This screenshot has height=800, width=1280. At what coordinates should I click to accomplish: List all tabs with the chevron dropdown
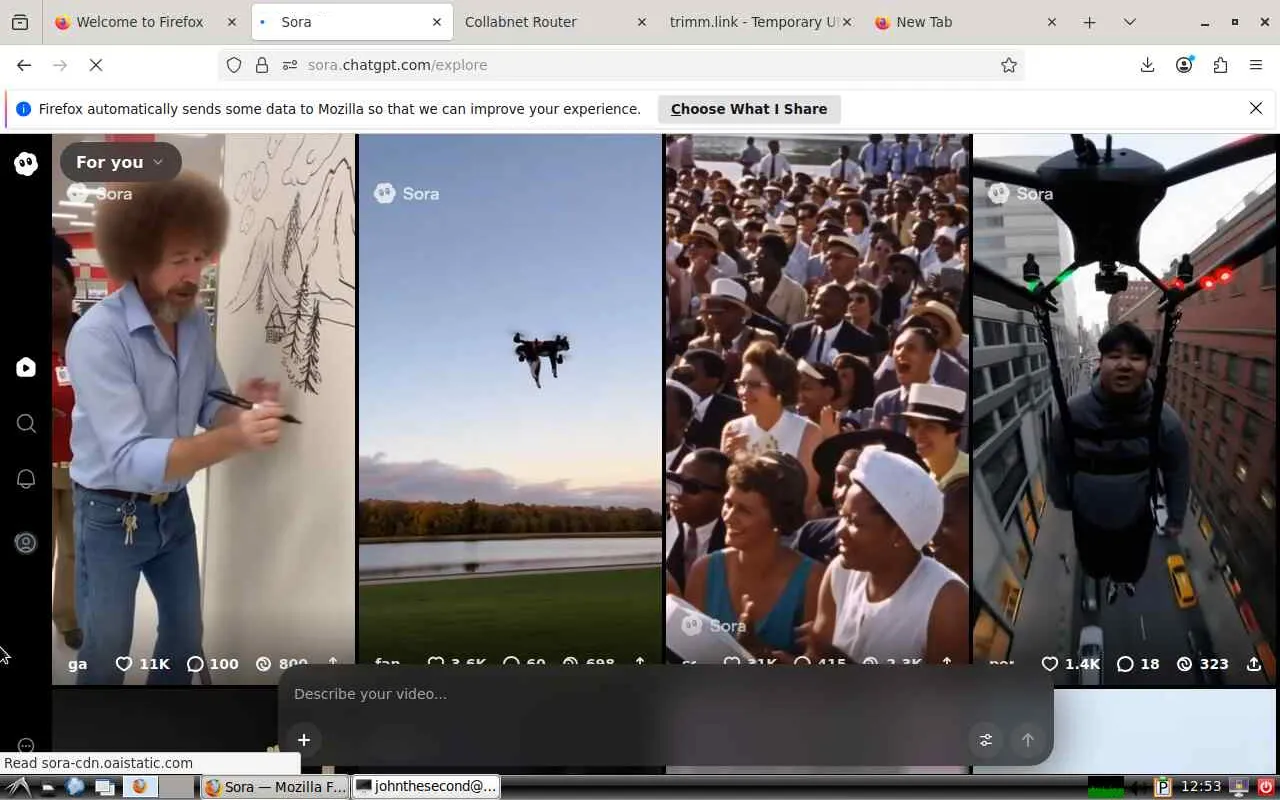point(1130,22)
